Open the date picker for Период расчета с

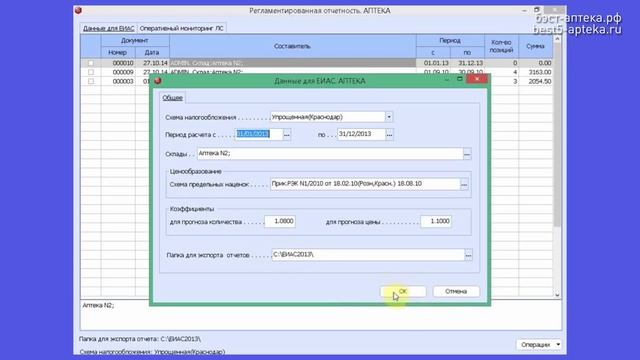(287, 135)
